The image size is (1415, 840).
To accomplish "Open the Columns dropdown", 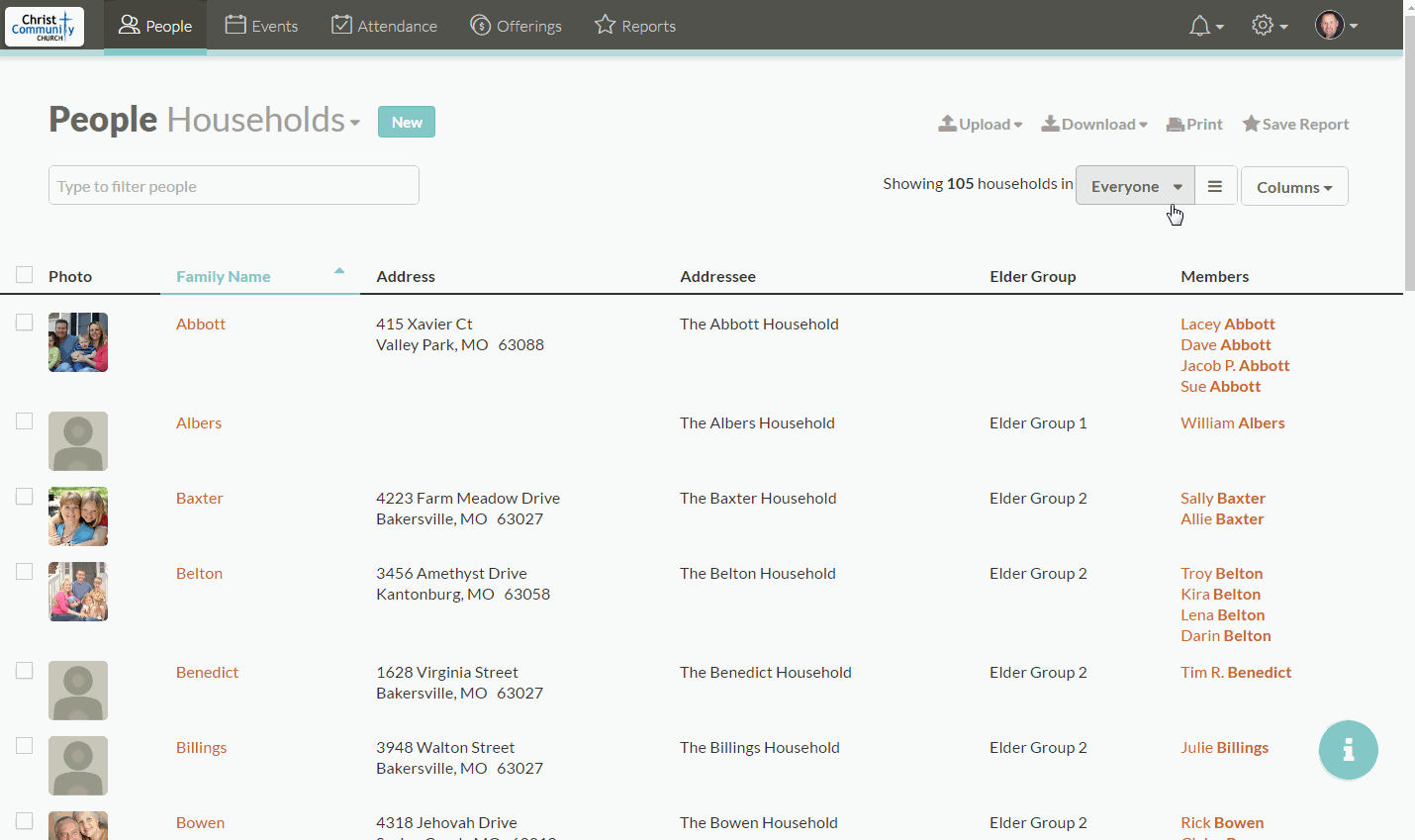I will [1294, 186].
